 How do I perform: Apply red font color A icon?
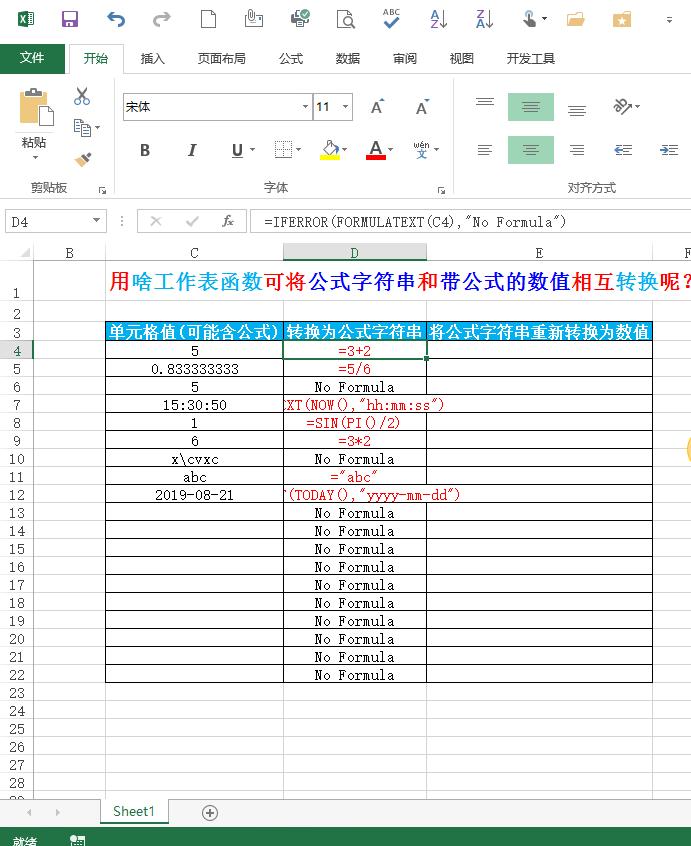point(376,150)
